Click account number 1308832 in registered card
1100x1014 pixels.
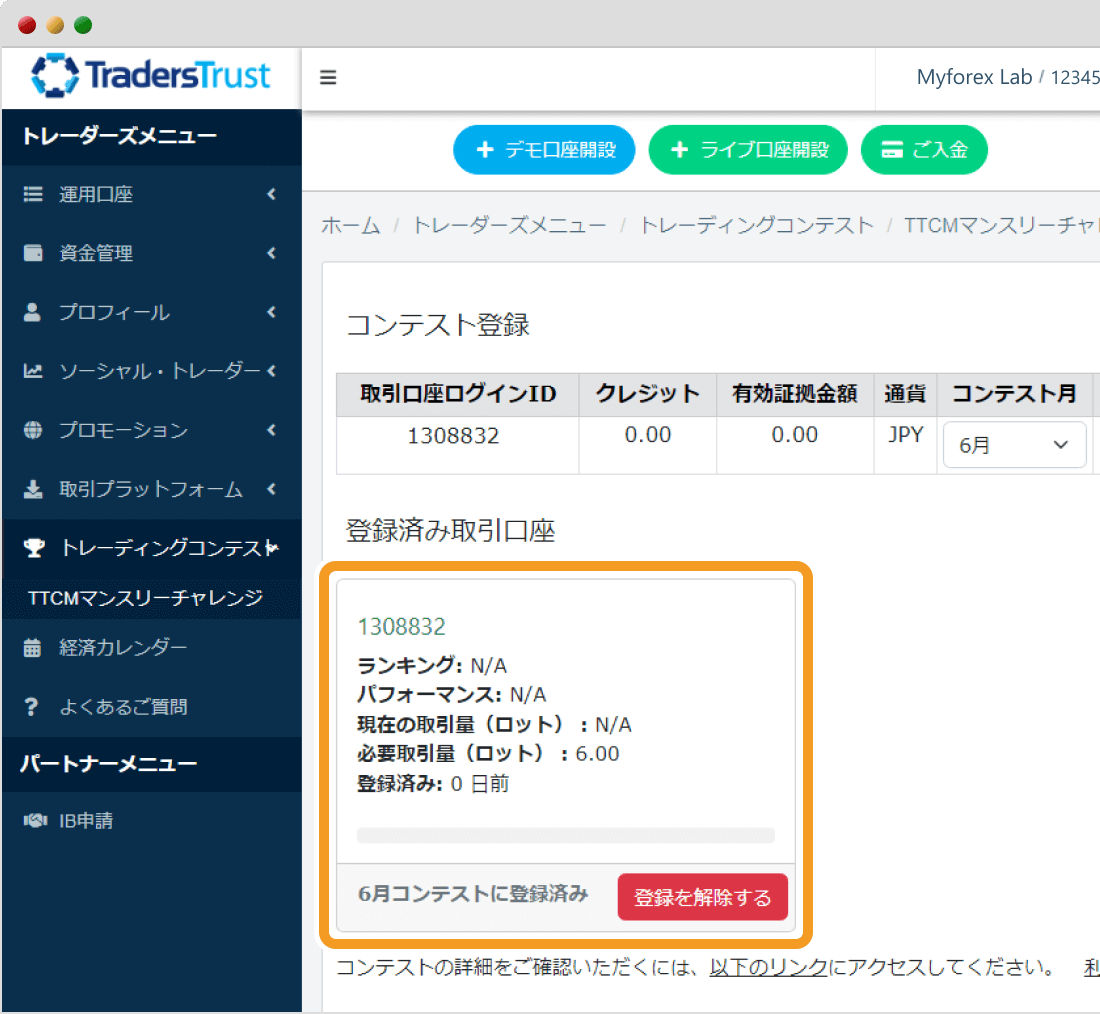tap(401, 627)
